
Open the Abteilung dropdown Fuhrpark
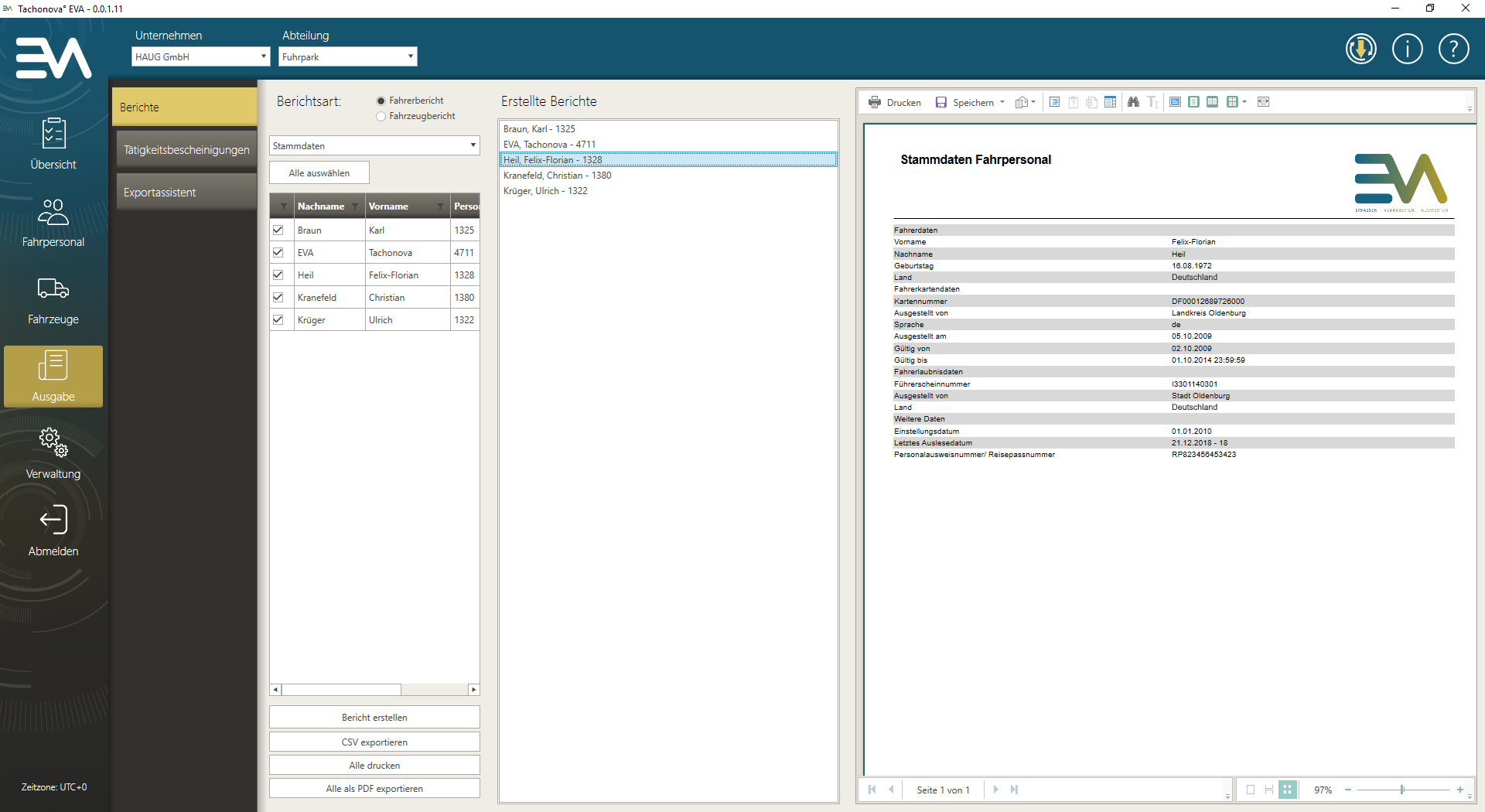click(347, 56)
